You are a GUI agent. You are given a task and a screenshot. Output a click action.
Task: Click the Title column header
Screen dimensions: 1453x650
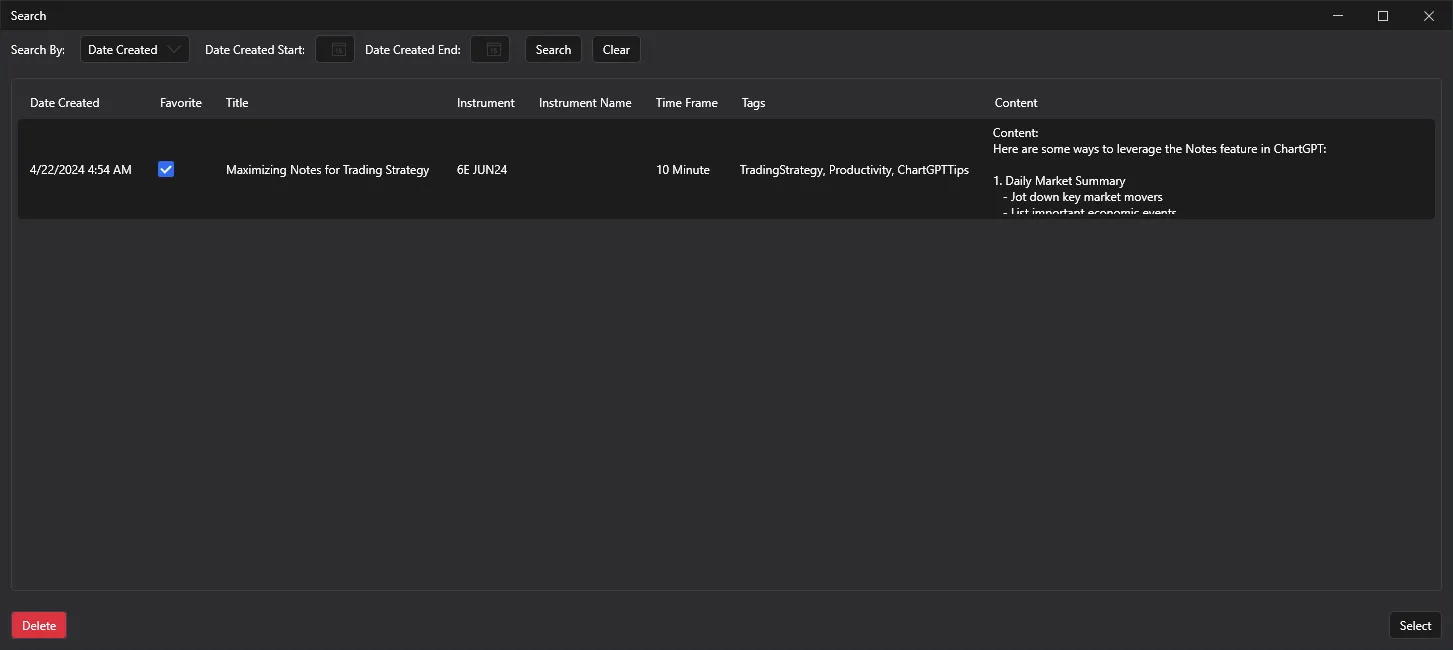tap(237, 102)
